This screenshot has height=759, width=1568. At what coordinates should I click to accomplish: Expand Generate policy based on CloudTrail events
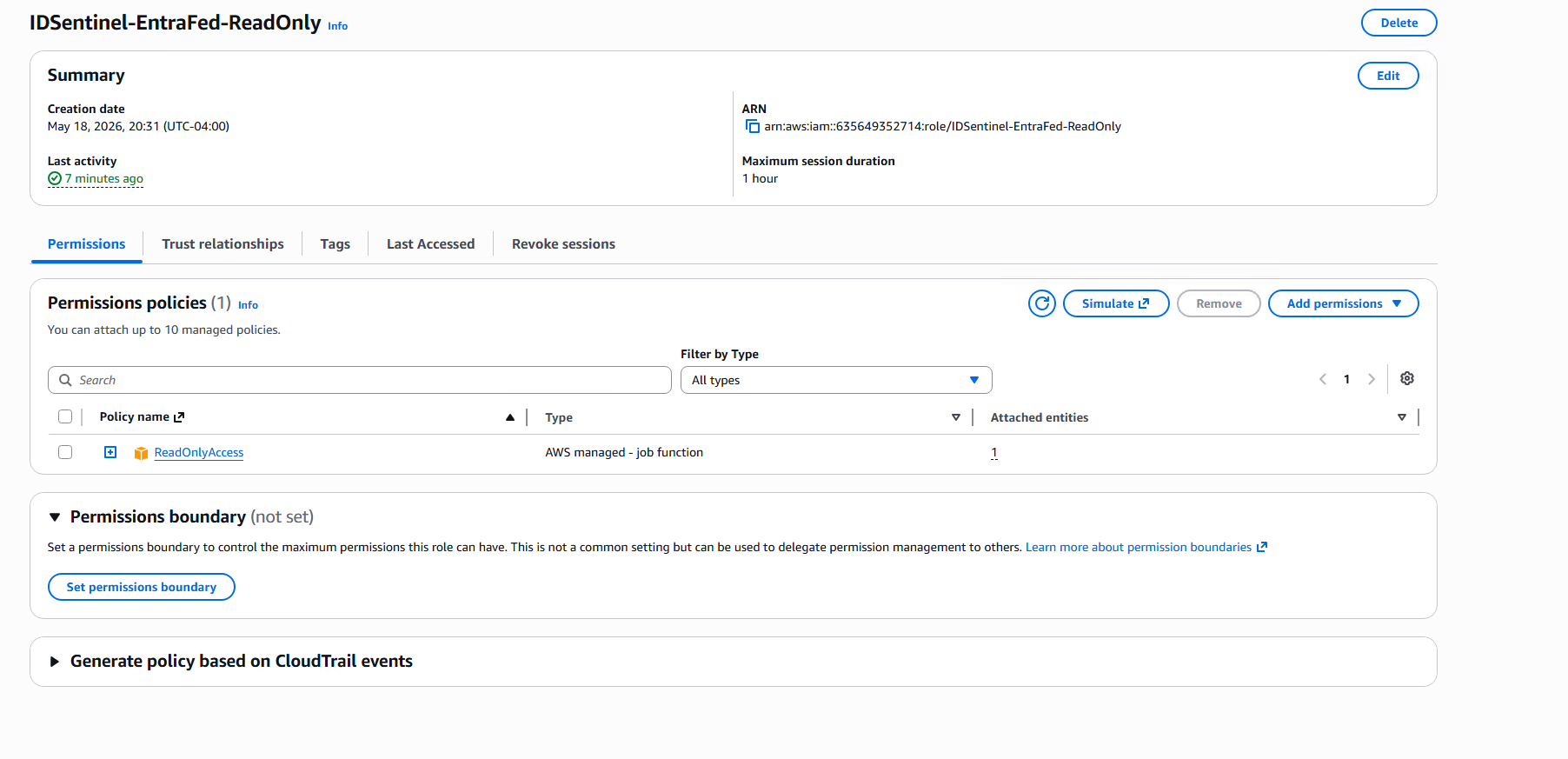(x=55, y=662)
